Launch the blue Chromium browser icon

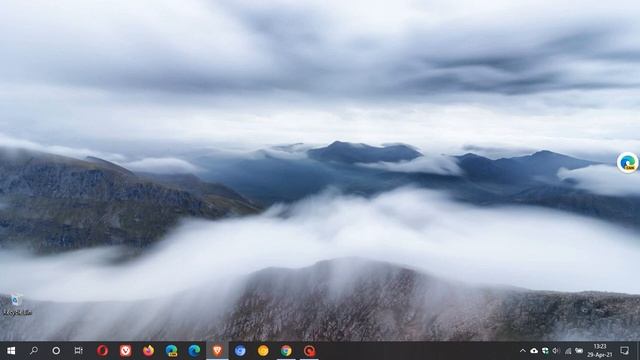point(240,351)
